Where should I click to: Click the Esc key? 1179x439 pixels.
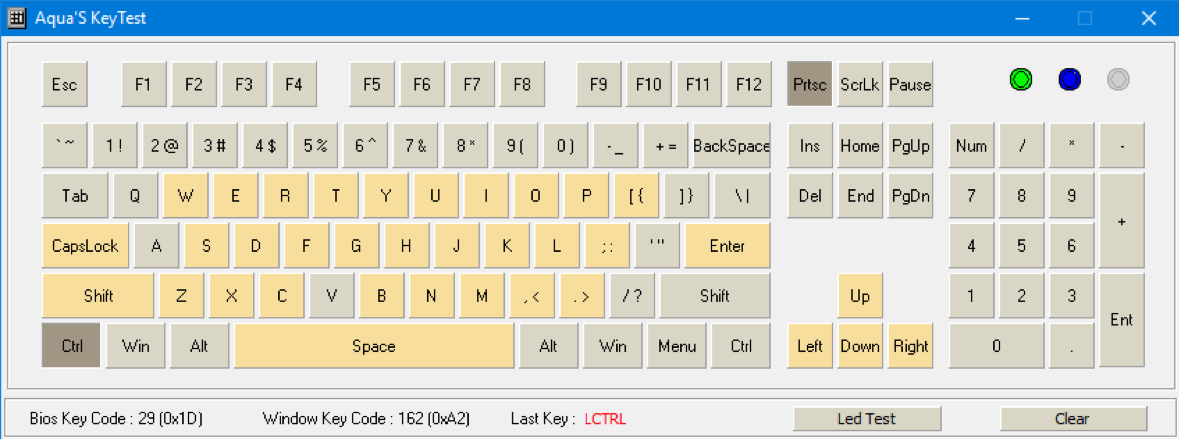pyautogui.click(x=65, y=84)
